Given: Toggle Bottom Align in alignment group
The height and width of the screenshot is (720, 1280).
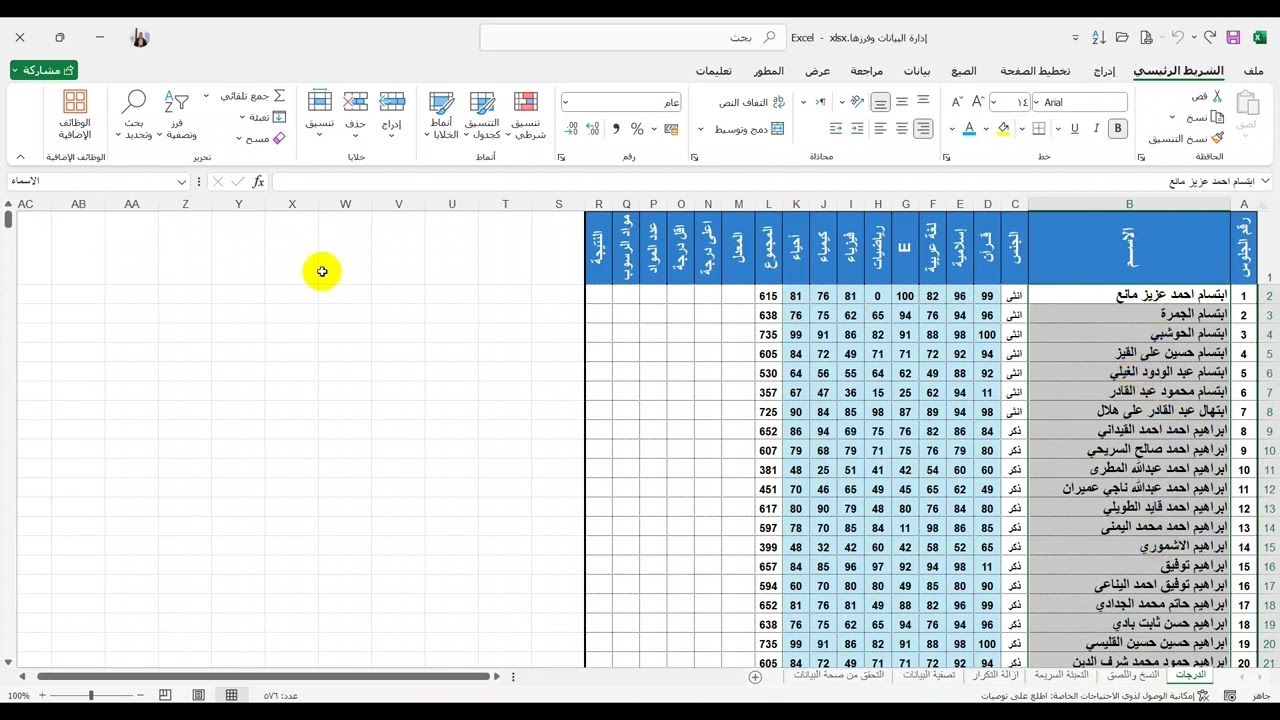Looking at the screenshot, I should coord(880,102).
